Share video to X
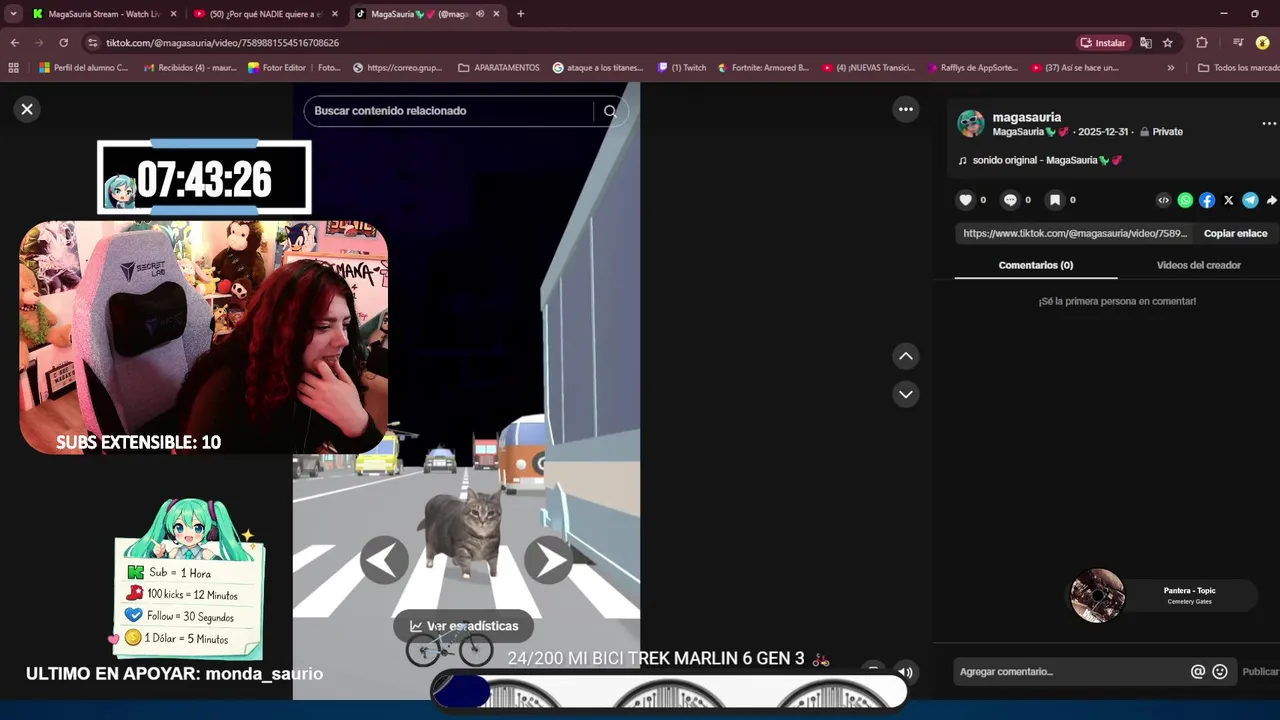Screen dimensions: 1280x720 point(1229,200)
